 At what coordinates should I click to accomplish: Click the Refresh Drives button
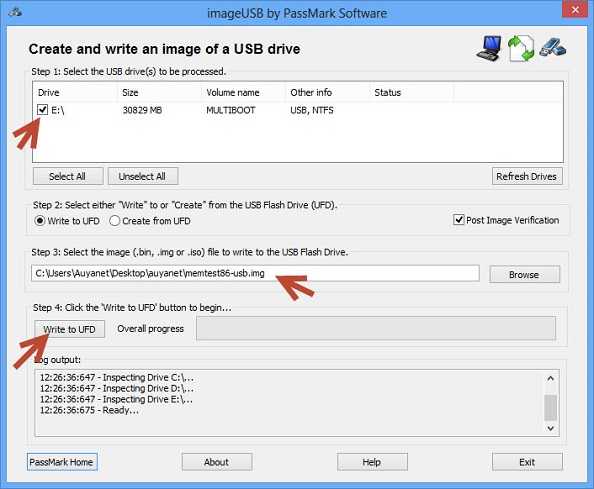[527, 176]
